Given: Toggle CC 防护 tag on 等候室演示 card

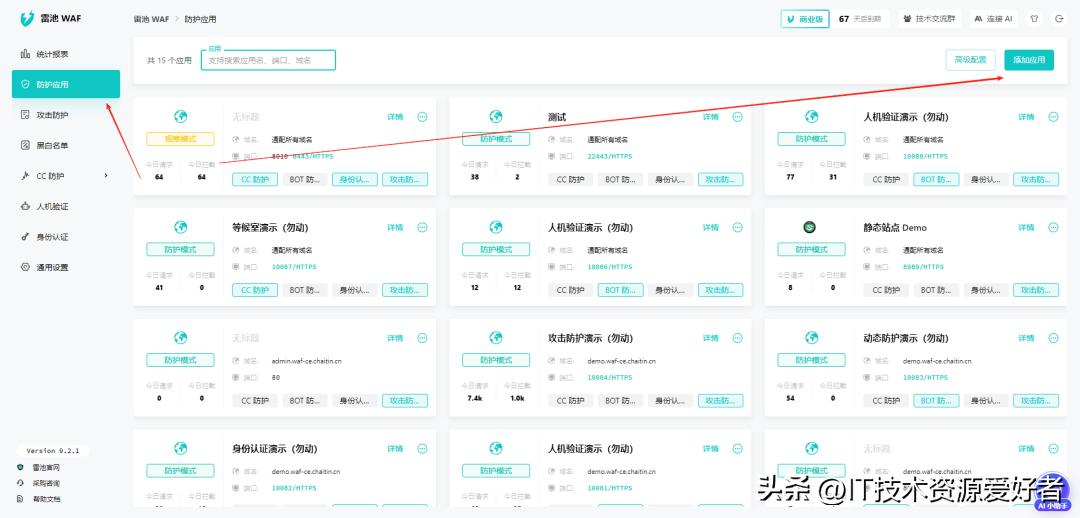Looking at the screenshot, I should (x=255, y=290).
